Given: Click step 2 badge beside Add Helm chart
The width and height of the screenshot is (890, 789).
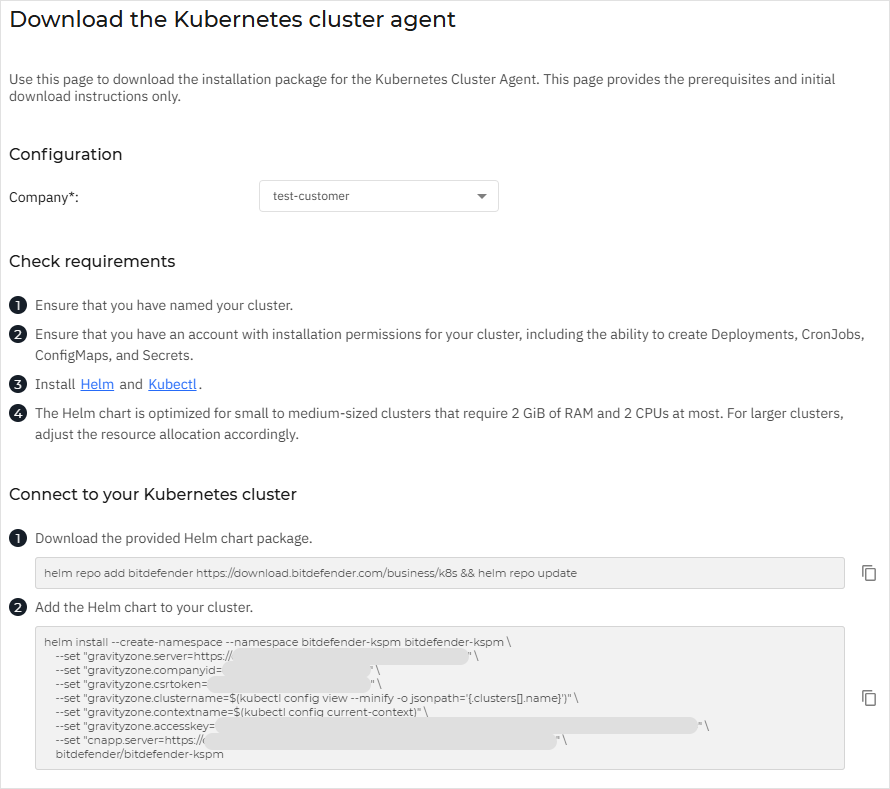Looking at the screenshot, I should 17,608.
